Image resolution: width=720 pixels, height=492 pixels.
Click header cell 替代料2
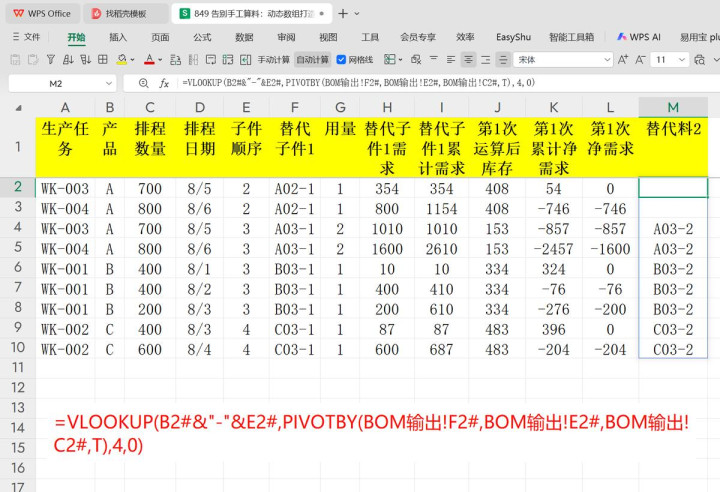673,147
